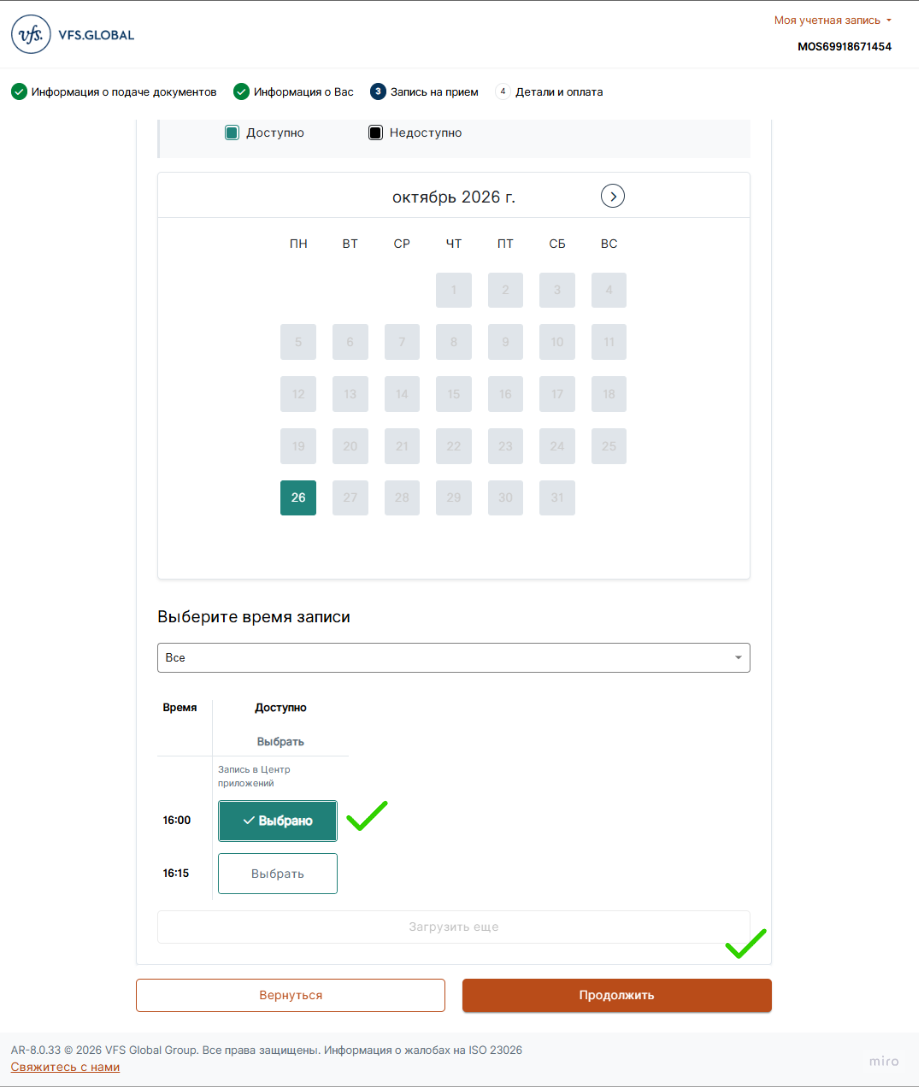Click the 16:15 time label

[176, 873]
